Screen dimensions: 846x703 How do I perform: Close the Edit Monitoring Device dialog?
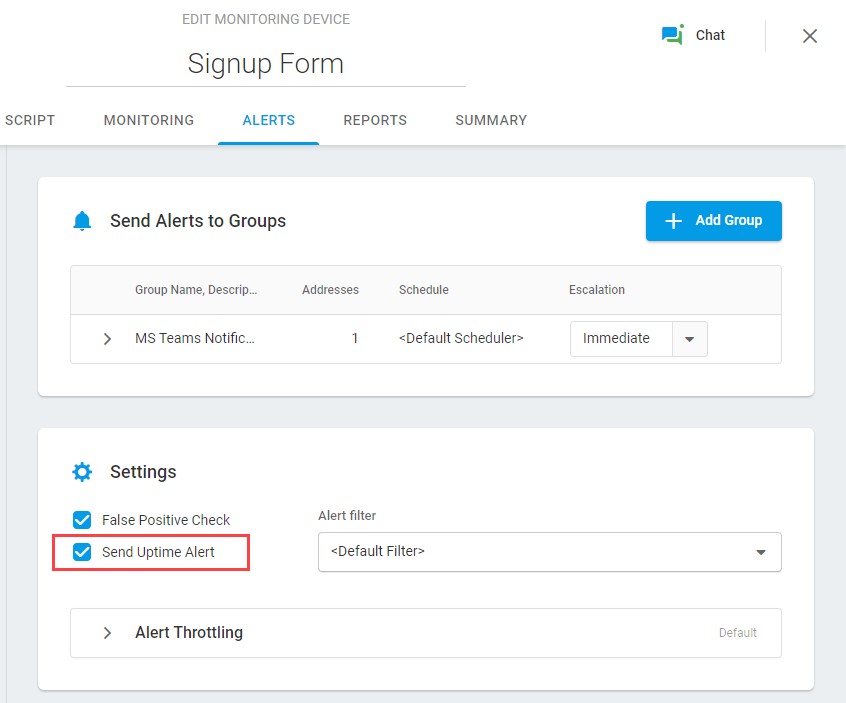click(x=810, y=36)
